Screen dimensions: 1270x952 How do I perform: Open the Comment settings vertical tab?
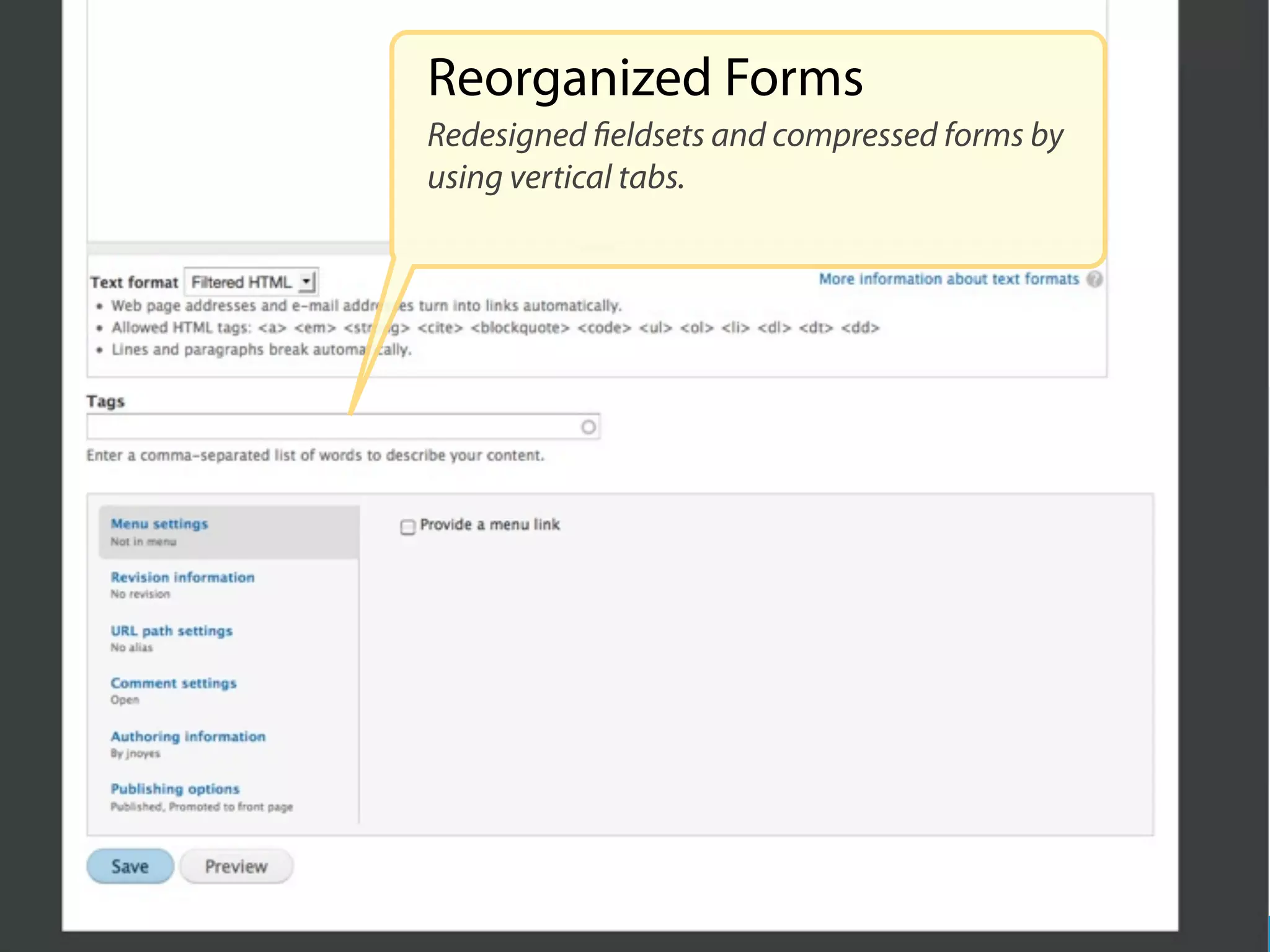tap(173, 684)
